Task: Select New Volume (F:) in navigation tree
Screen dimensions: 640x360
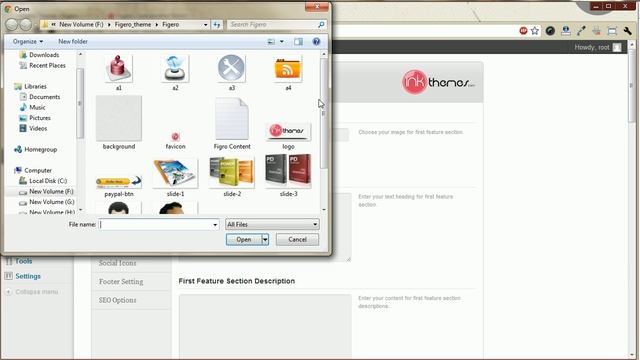Action: click(47, 191)
